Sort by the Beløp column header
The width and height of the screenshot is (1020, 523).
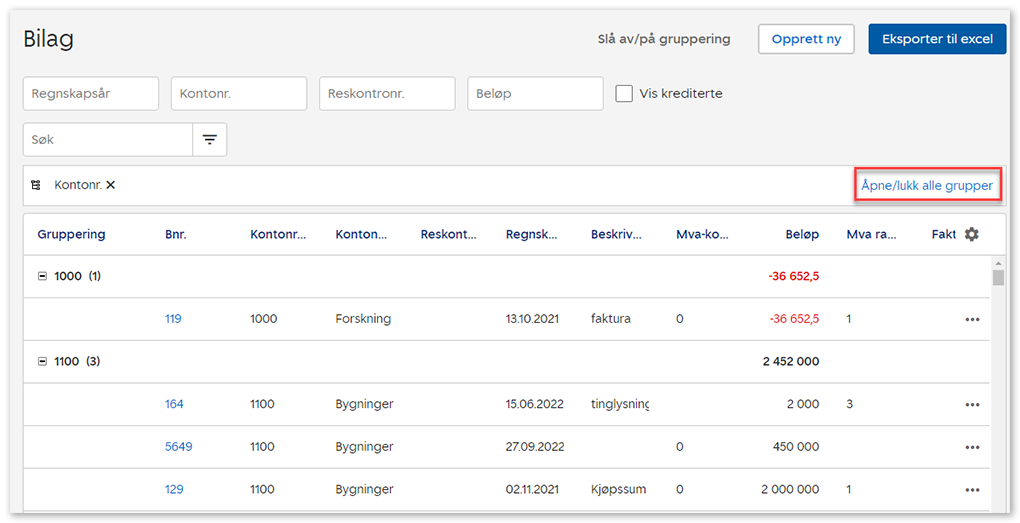[801, 234]
